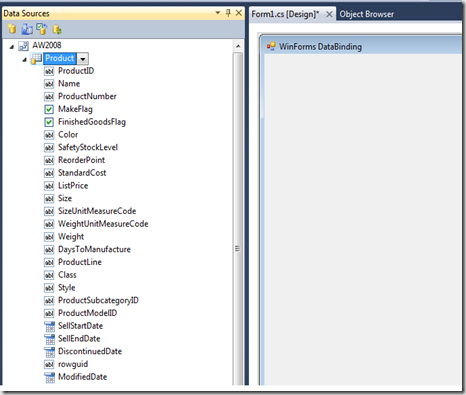Viewport: 466px width, 395px height.
Task: Select the ProductSubcategoryID field
Action: point(98,300)
